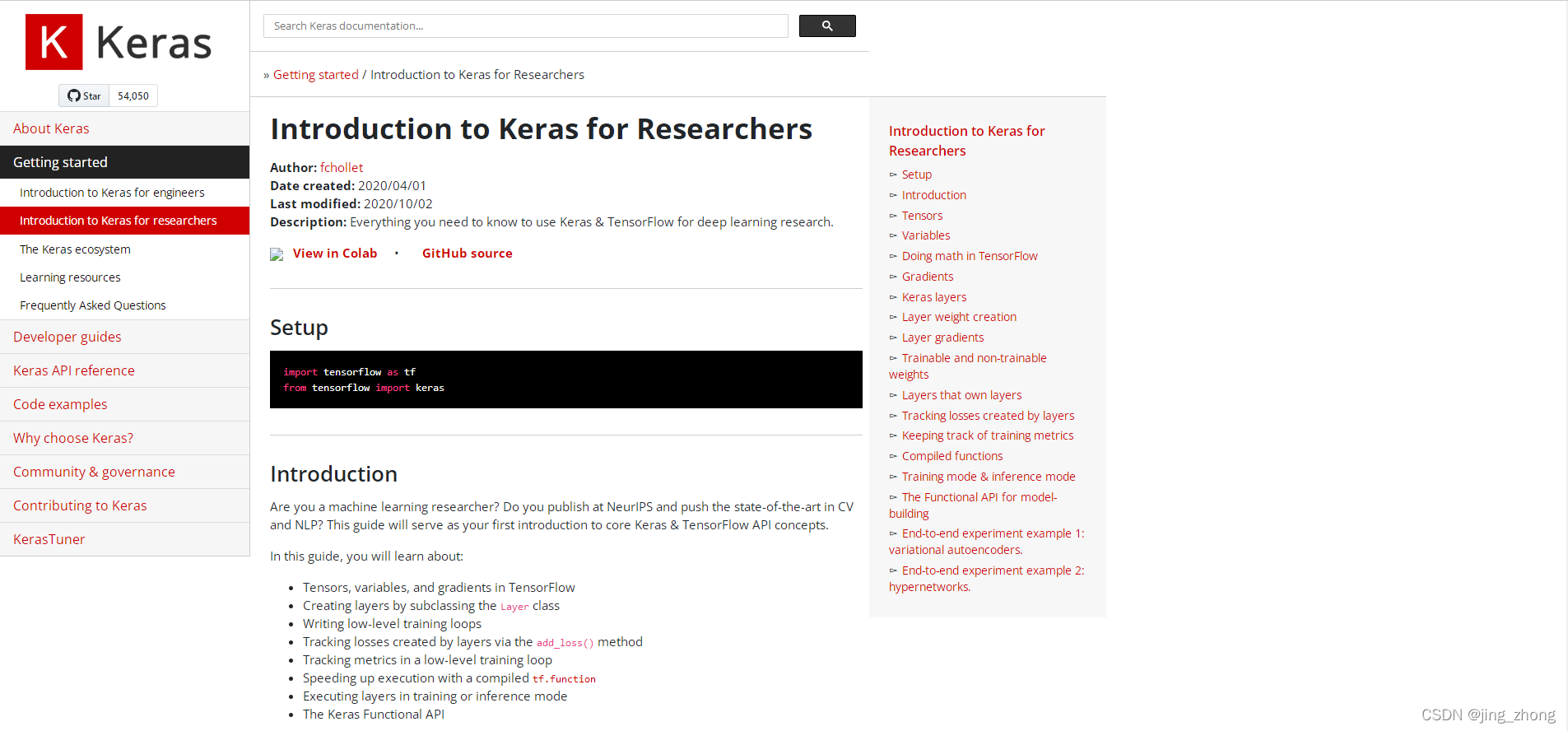Click the 54,050 star count
The width and height of the screenshot is (1568, 731).
[133, 96]
